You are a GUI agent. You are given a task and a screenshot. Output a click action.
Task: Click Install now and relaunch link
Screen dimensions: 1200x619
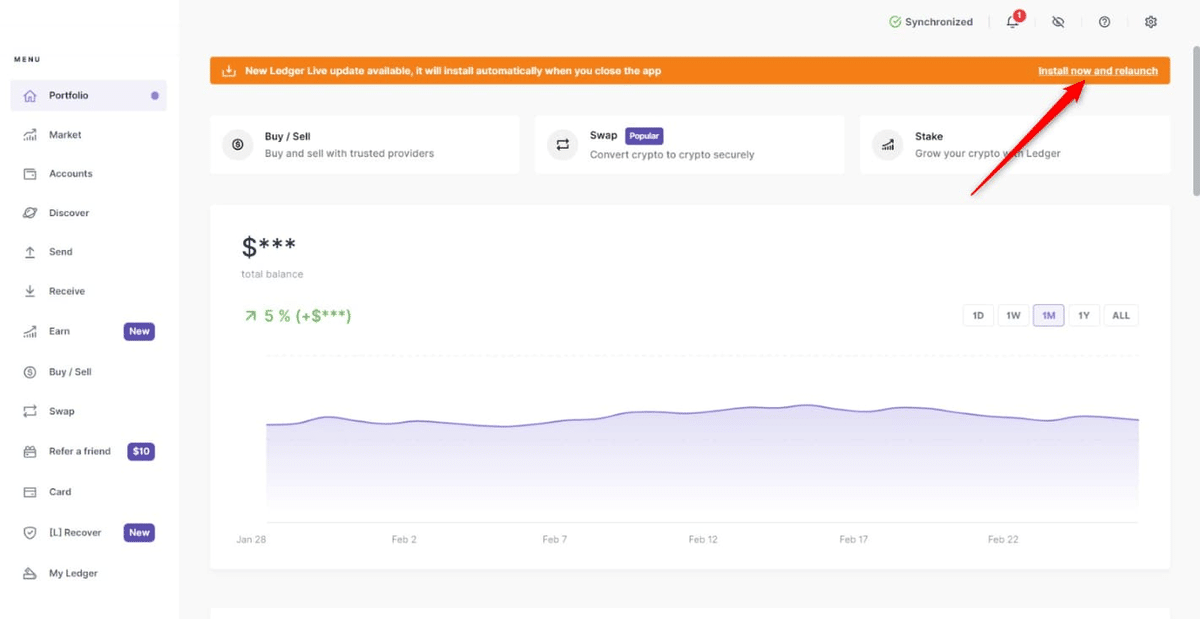[x=1097, y=71]
